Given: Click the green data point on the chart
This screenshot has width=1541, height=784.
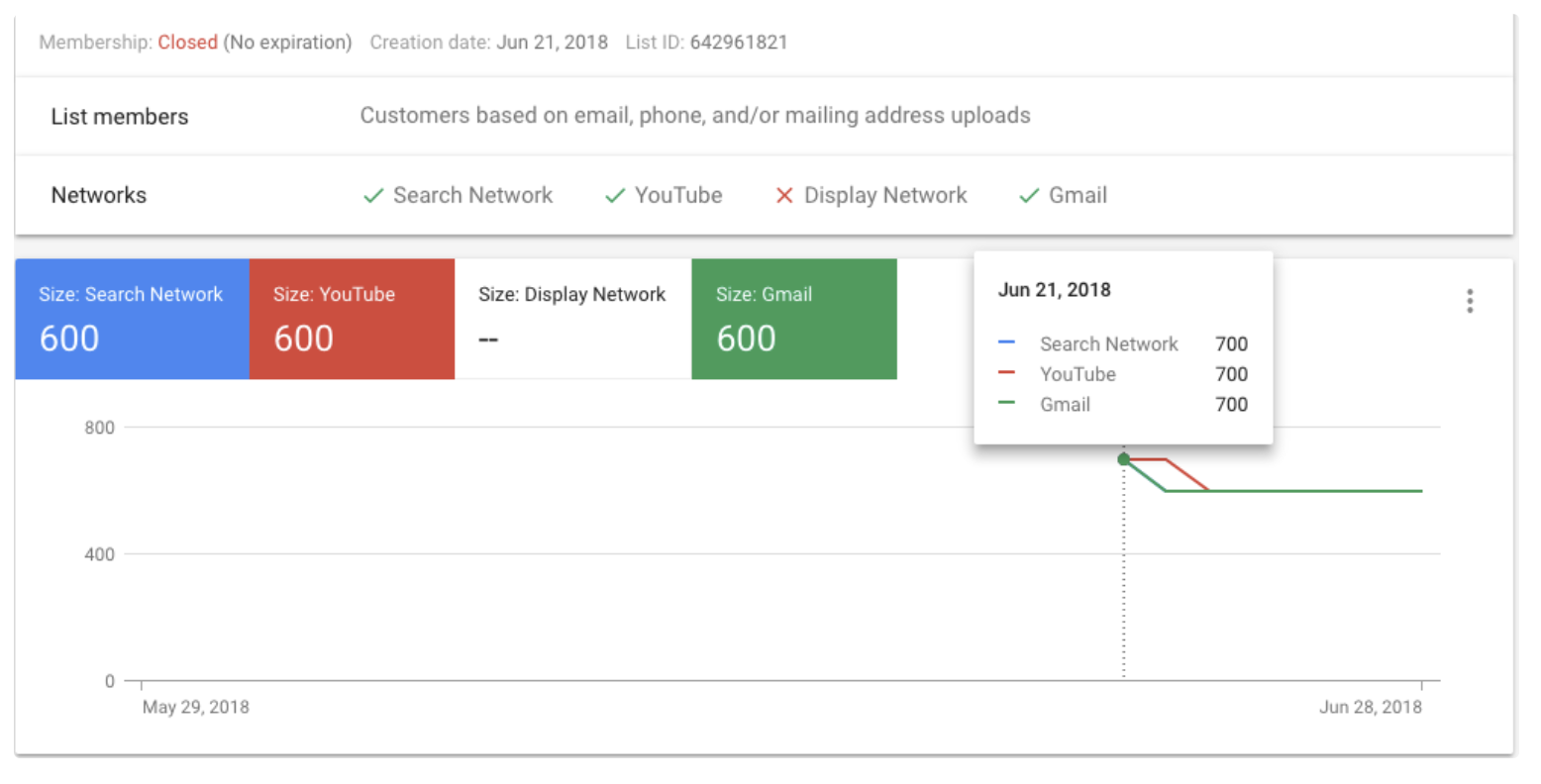Looking at the screenshot, I should pyautogui.click(x=1123, y=459).
